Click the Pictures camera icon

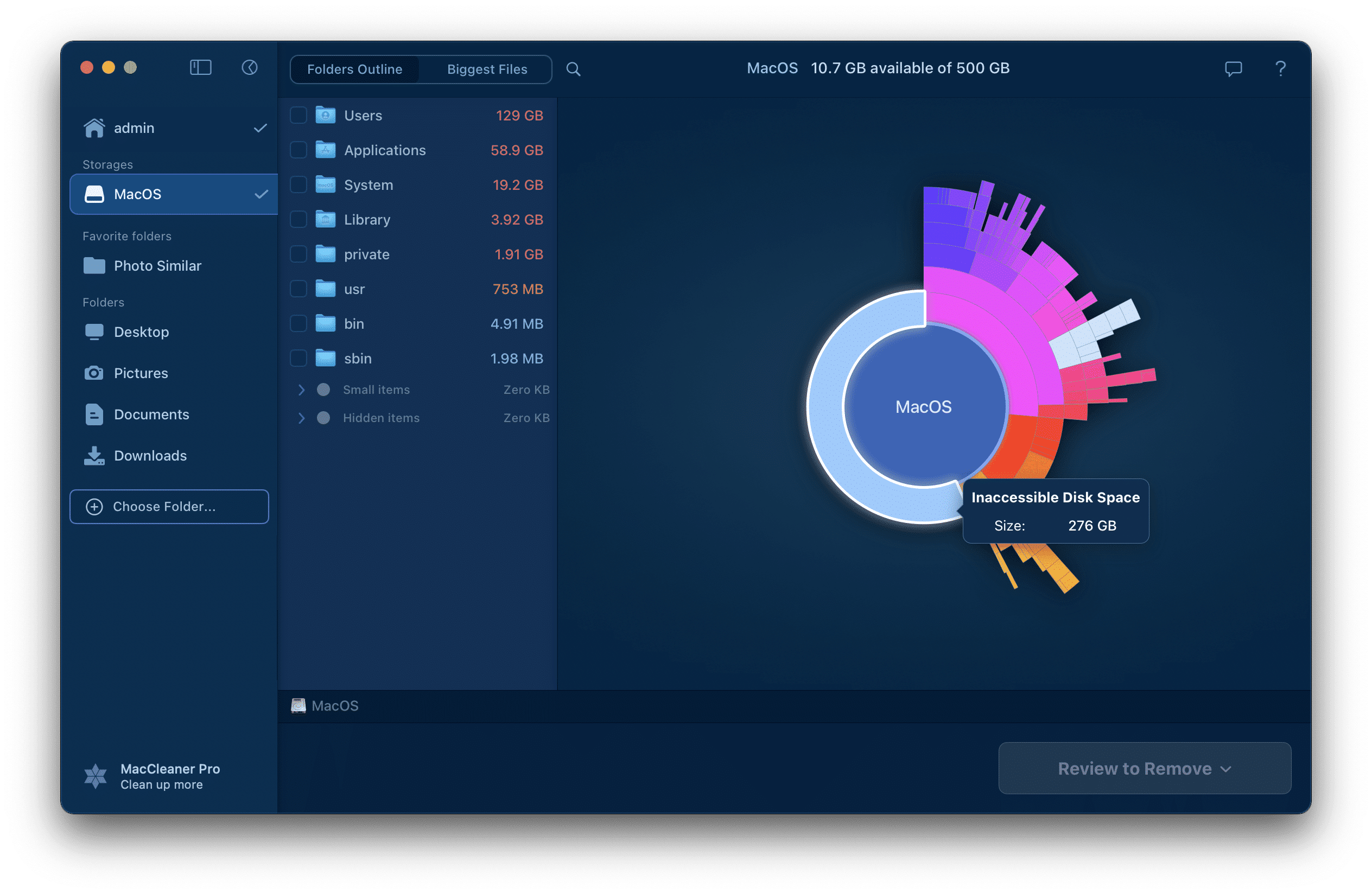94,373
